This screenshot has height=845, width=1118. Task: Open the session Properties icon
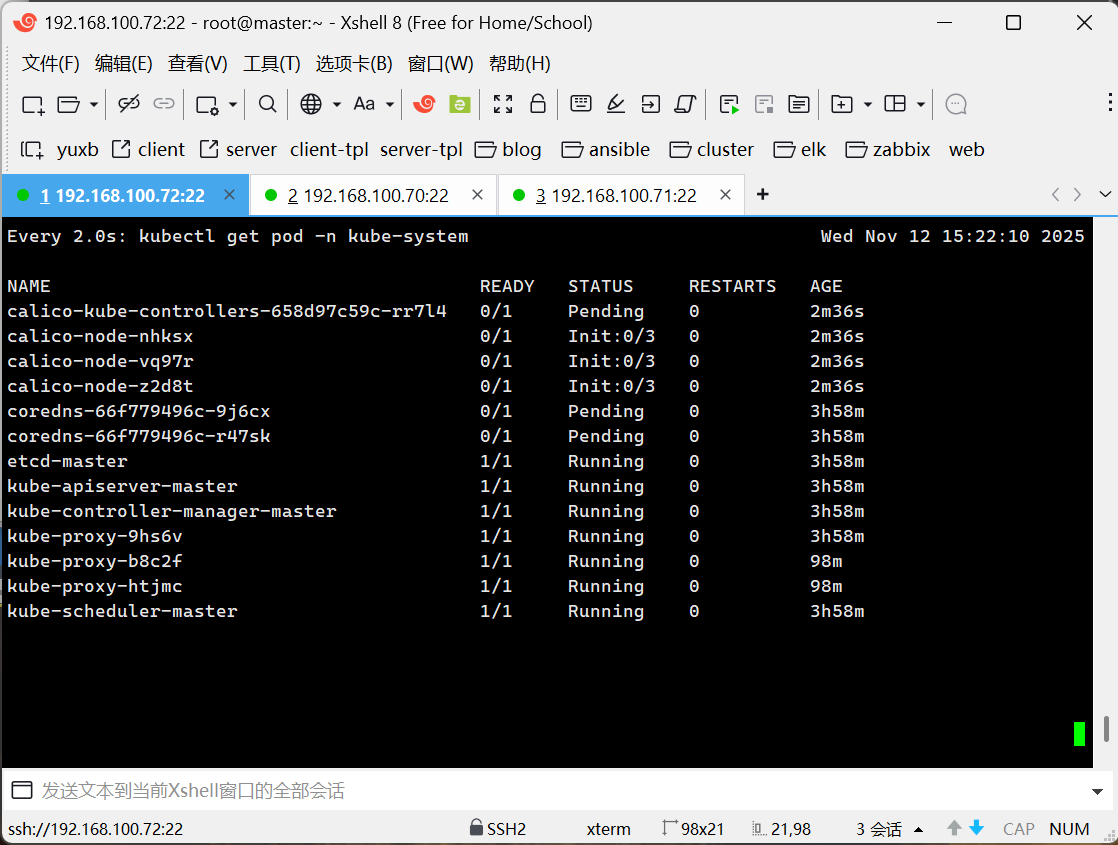coord(207,105)
